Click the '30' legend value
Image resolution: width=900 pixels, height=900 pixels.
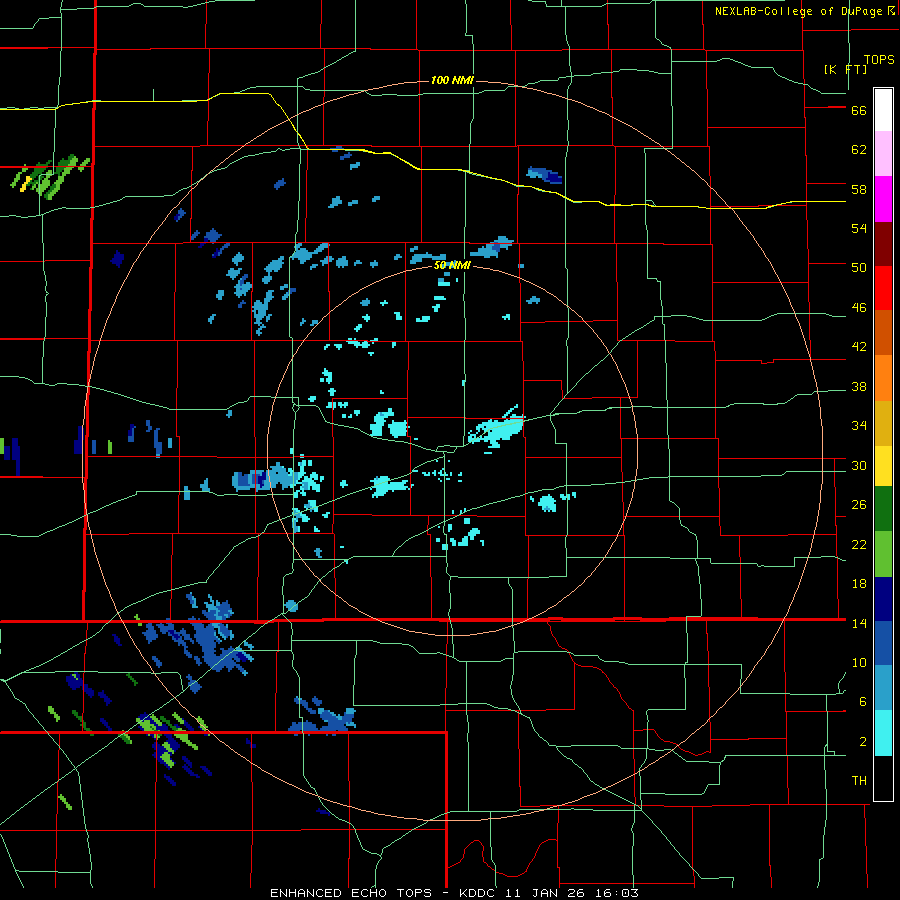click(859, 465)
